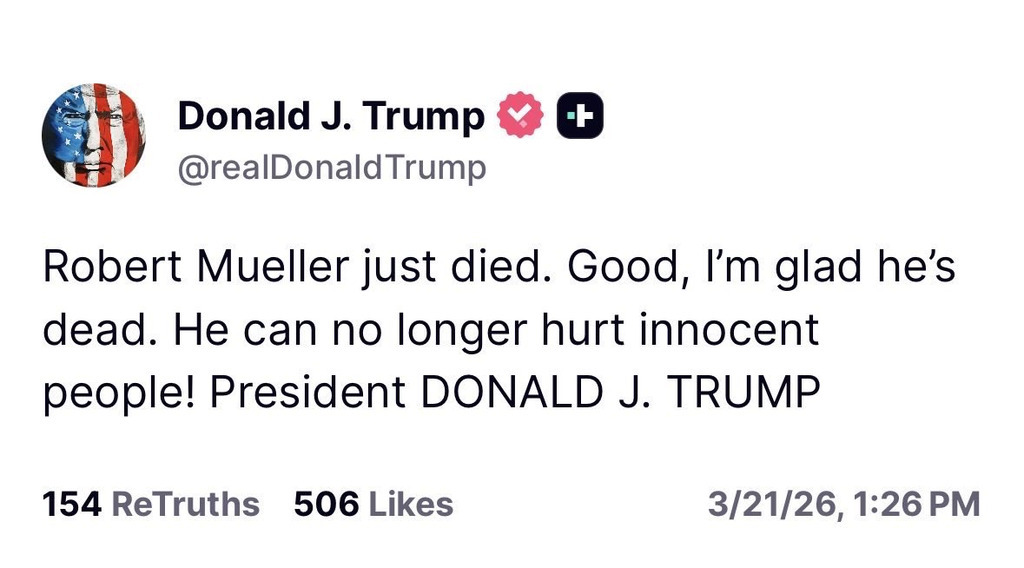The width and height of the screenshot is (1024, 568).
Task: Click the line starting "dead. He can"
Action: pyautogui.click(x=430, y=332)
